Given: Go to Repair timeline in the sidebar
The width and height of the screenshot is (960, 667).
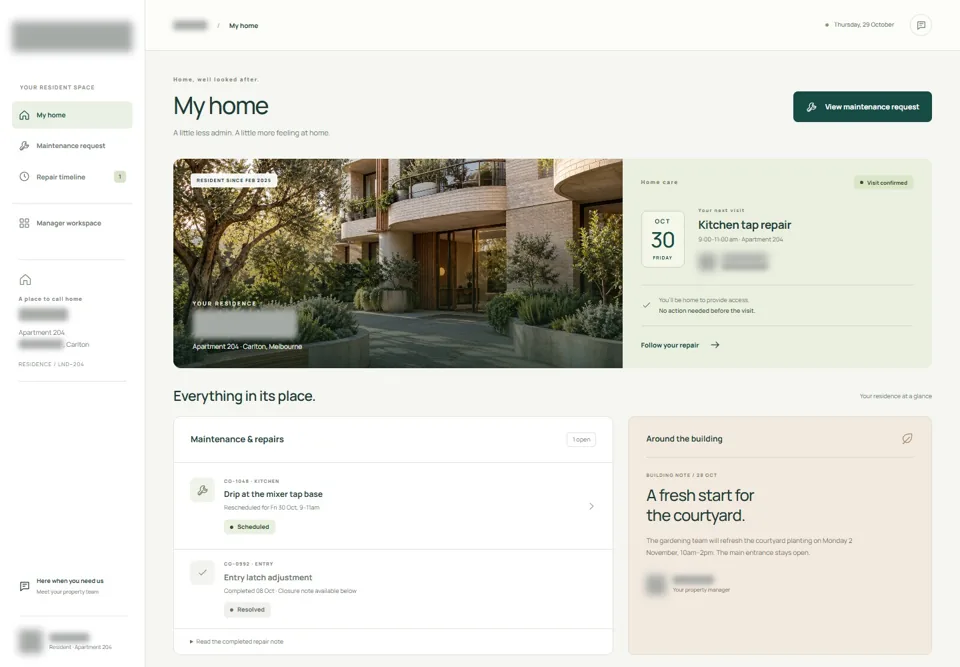Looking at the screenshot, I should click(x=72, y=177).
